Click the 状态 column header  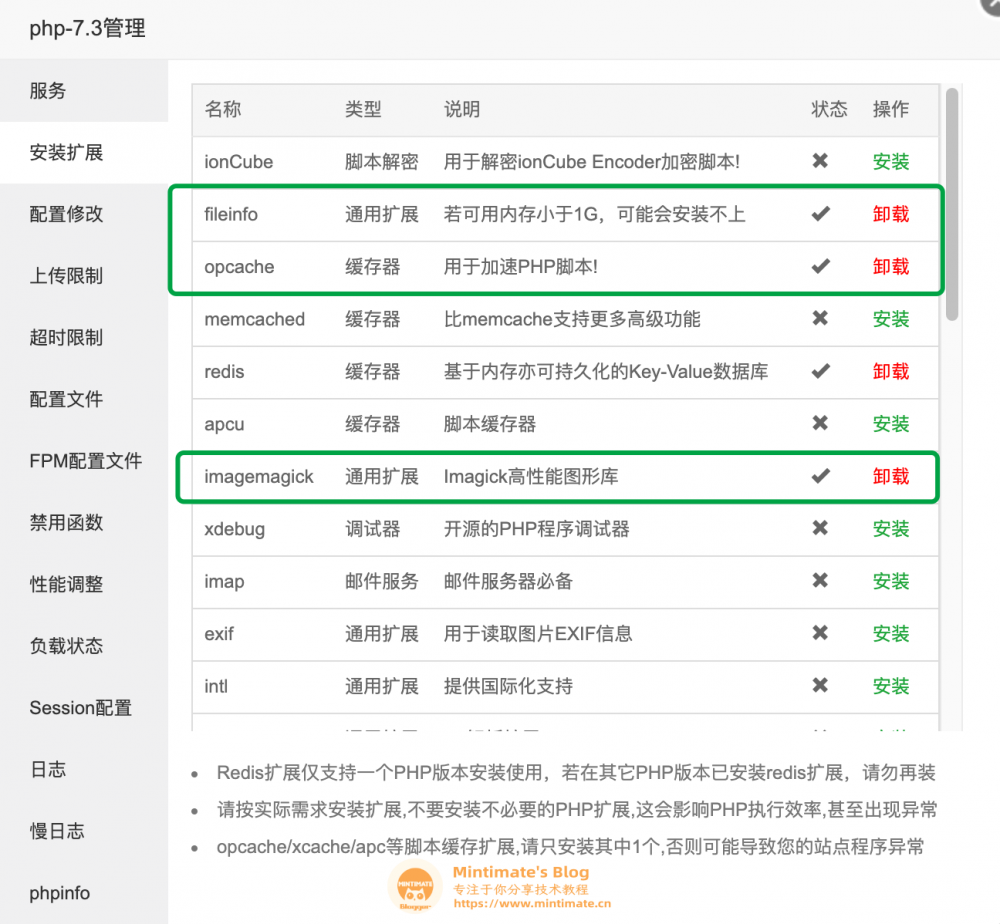tap(829, 109)
